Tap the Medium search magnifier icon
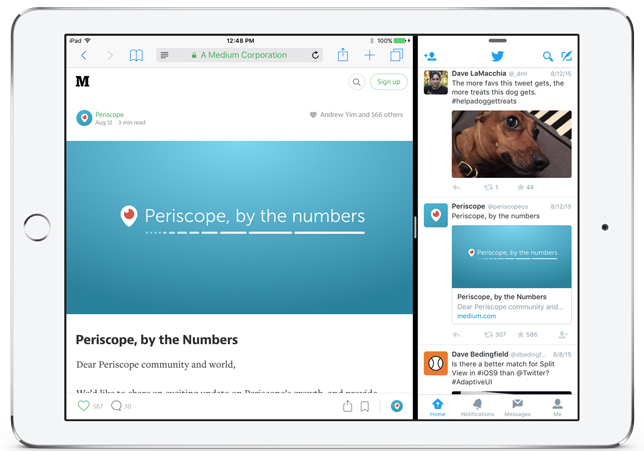Viewport: 644px width, 451px height. point(357,82)
